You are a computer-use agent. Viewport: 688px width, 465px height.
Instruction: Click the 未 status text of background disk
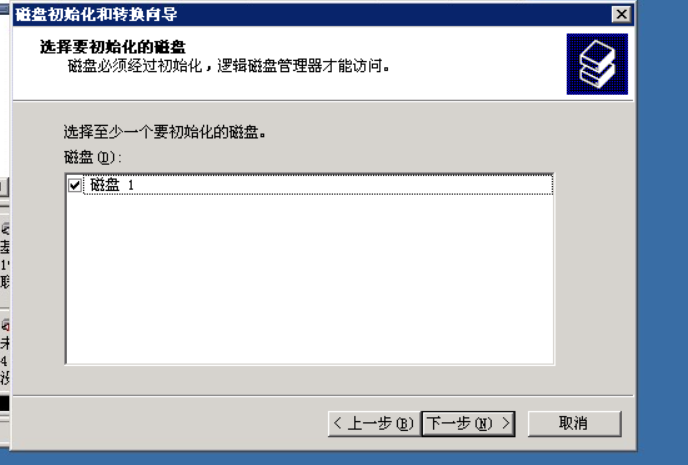[5, 343]
